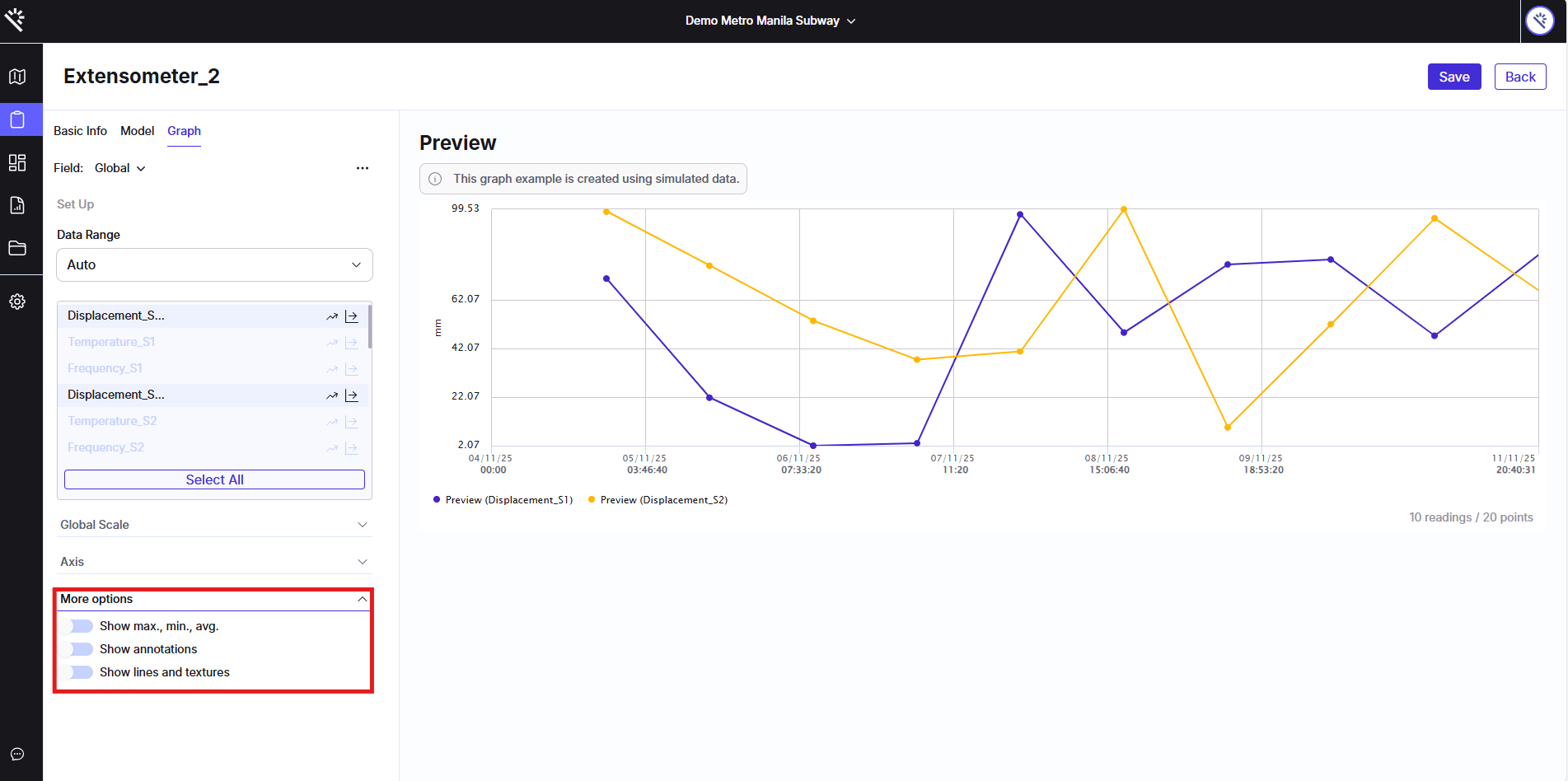Select Temperature_S1 in the field list
This screenshot has height=781, width=1568.
click(x=111, y=342)
